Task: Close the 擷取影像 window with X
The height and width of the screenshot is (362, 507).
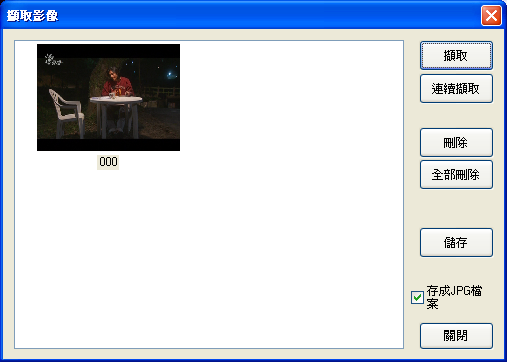Action: (x=491, y=15)
